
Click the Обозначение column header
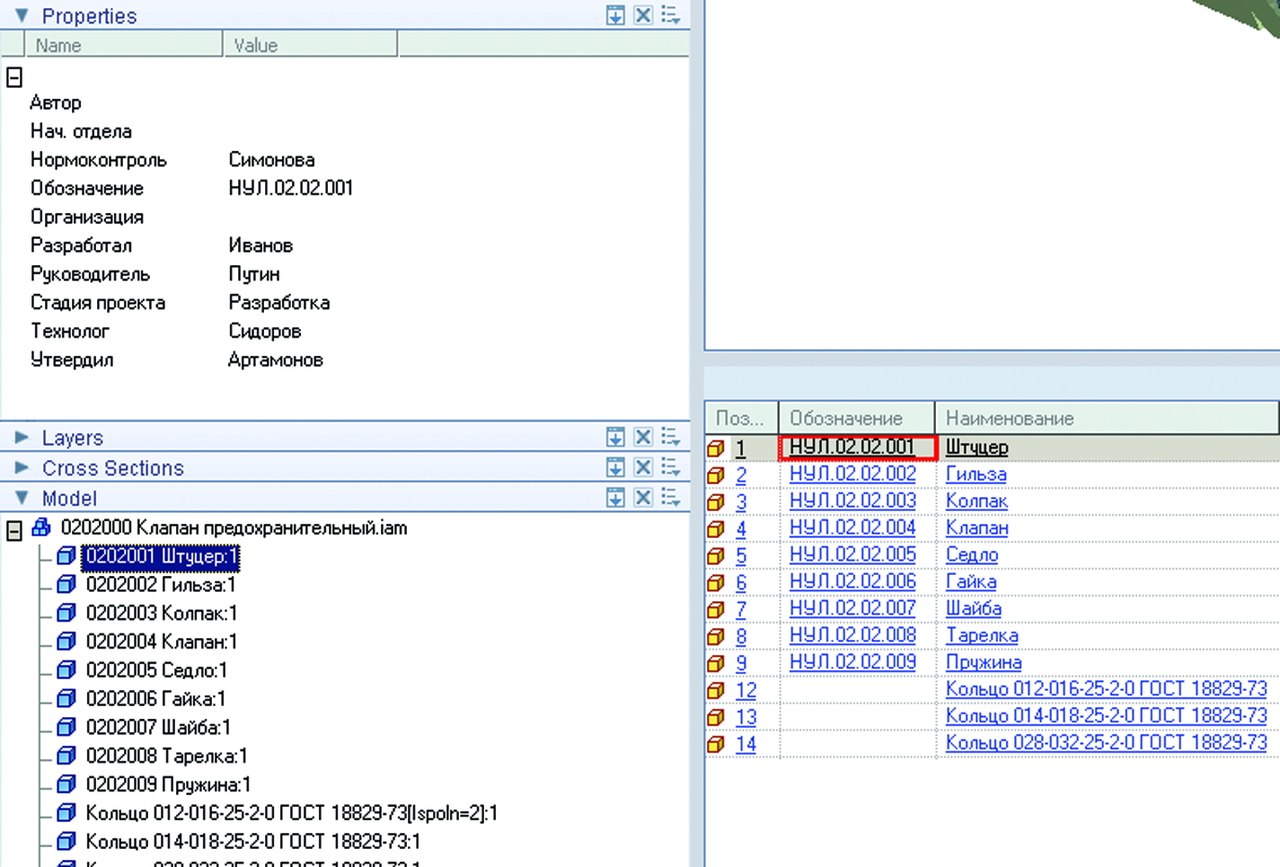[856, 418]
